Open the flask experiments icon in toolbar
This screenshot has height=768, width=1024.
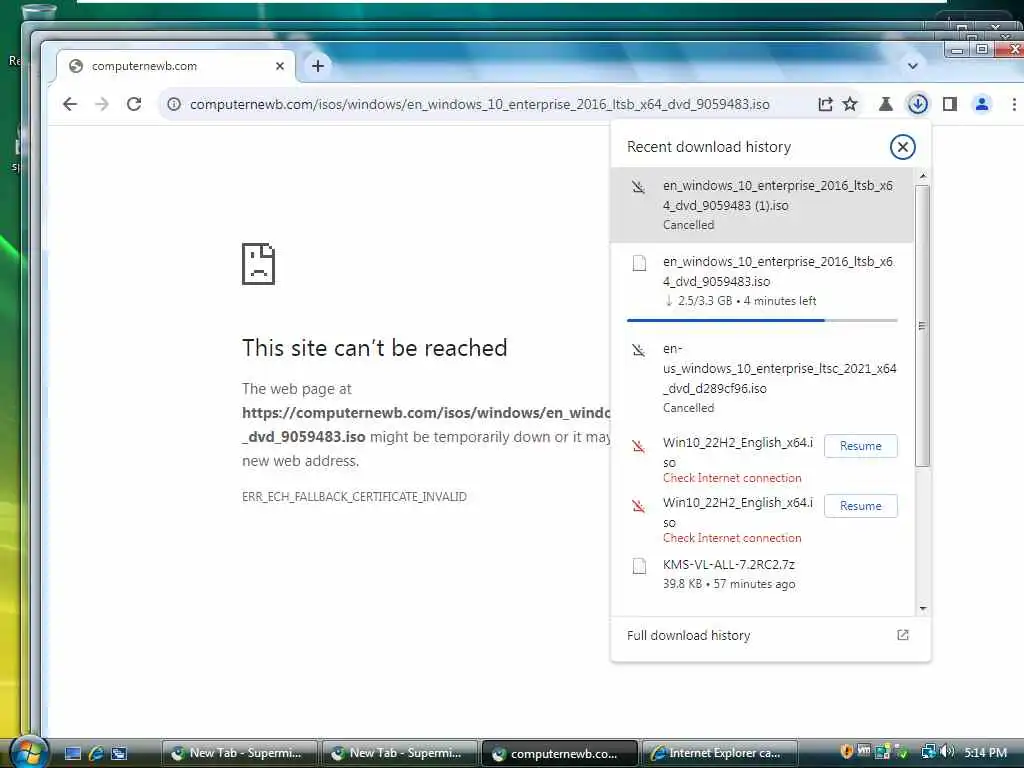tap(886, 104)
